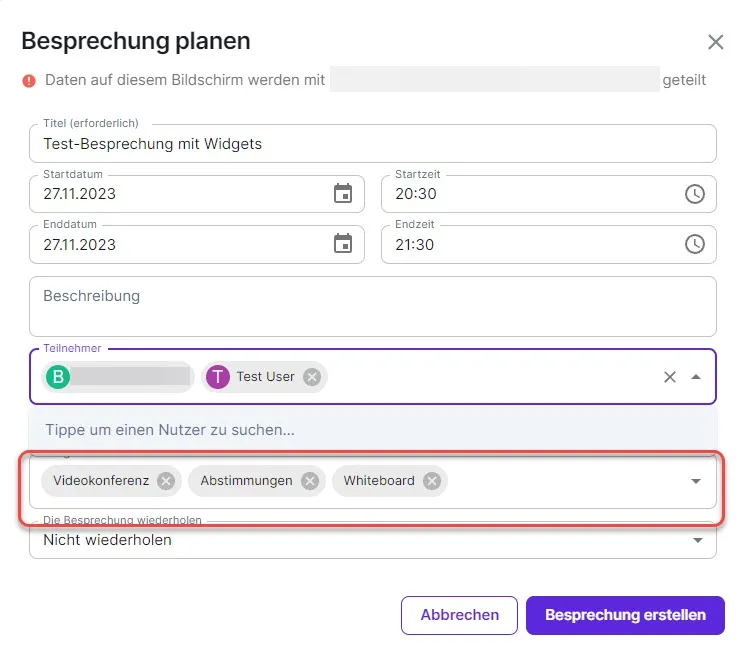Click the Whiteboard chip label

[379, 481]
